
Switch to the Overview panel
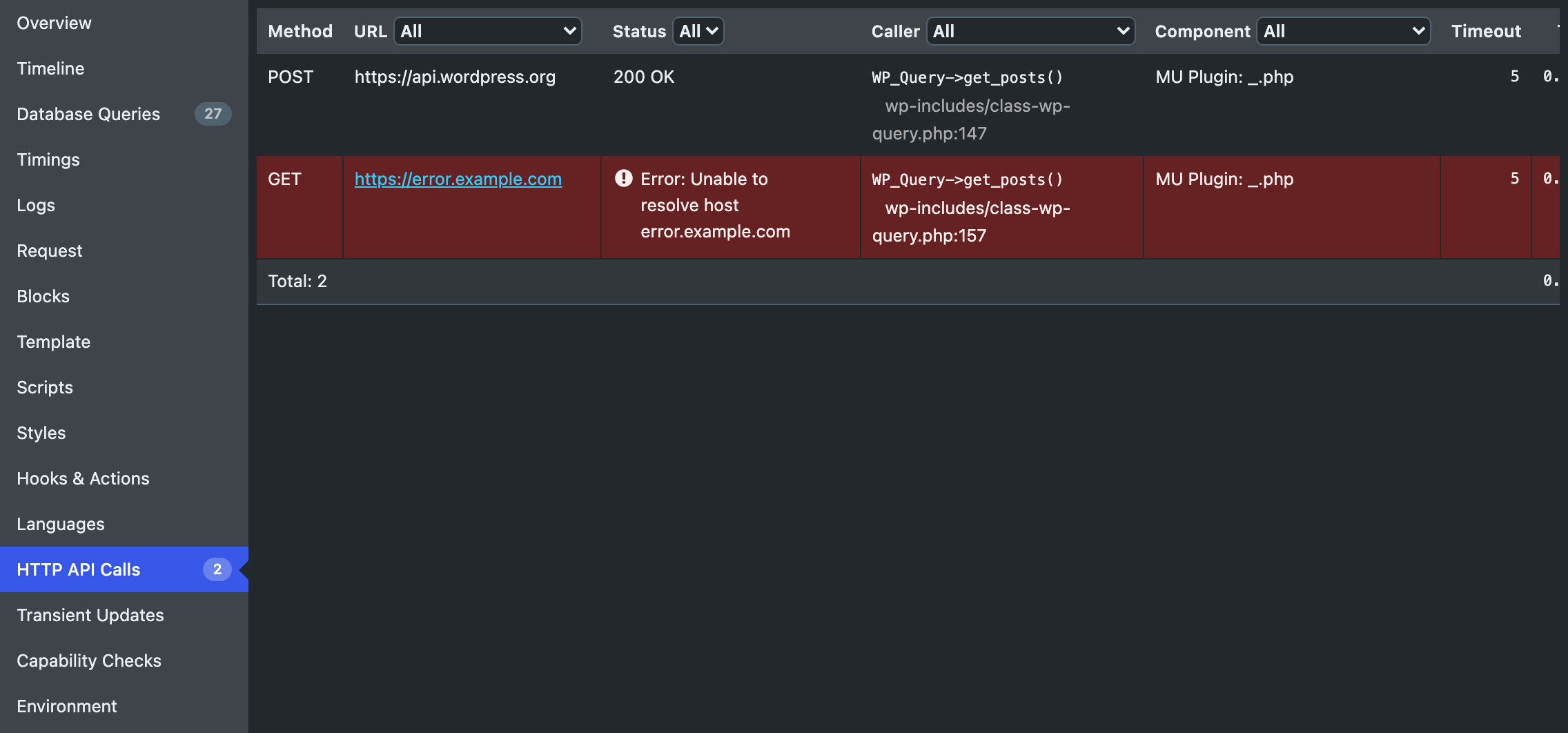(x=54, y=23)
